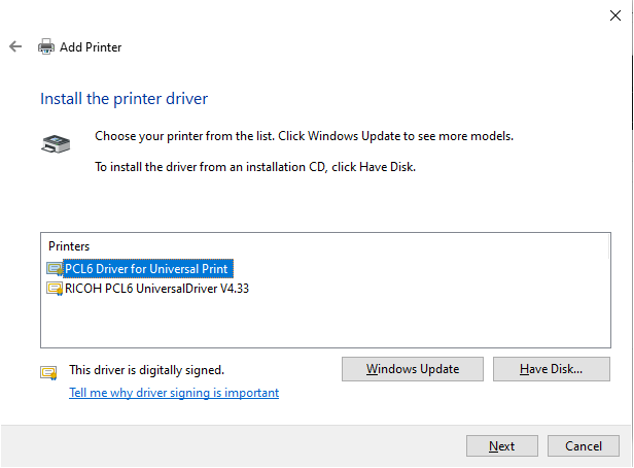Proceed with the Next button
Viewport: 634px width, 468px height.
[502, 446]
